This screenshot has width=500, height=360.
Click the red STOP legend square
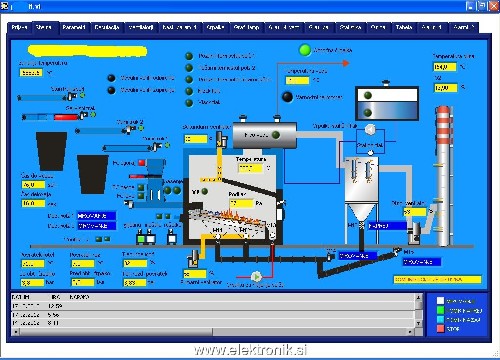(x=440, y=328)
